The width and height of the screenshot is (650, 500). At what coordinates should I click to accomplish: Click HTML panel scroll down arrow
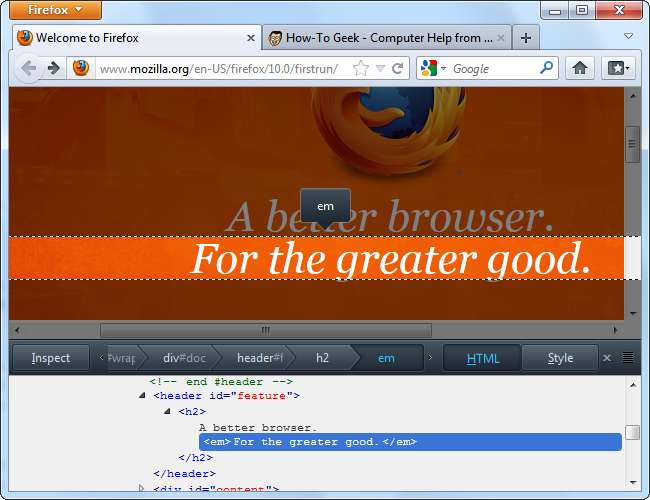633,482
